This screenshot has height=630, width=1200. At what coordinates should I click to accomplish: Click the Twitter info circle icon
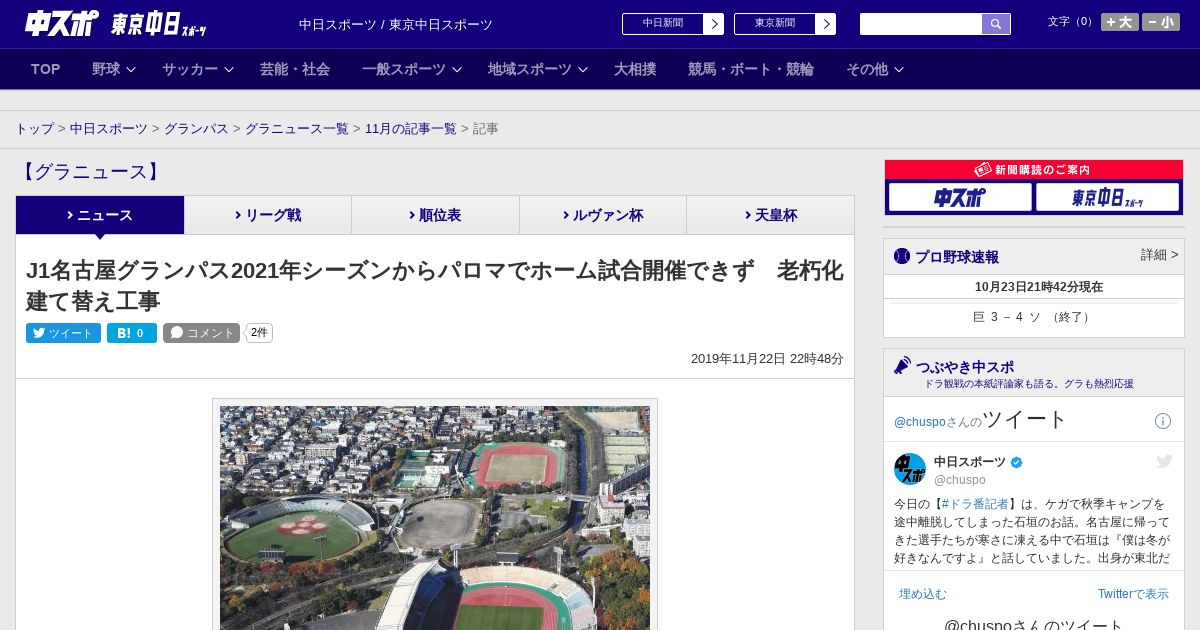pyautogui.click(x=1163, y=421)
